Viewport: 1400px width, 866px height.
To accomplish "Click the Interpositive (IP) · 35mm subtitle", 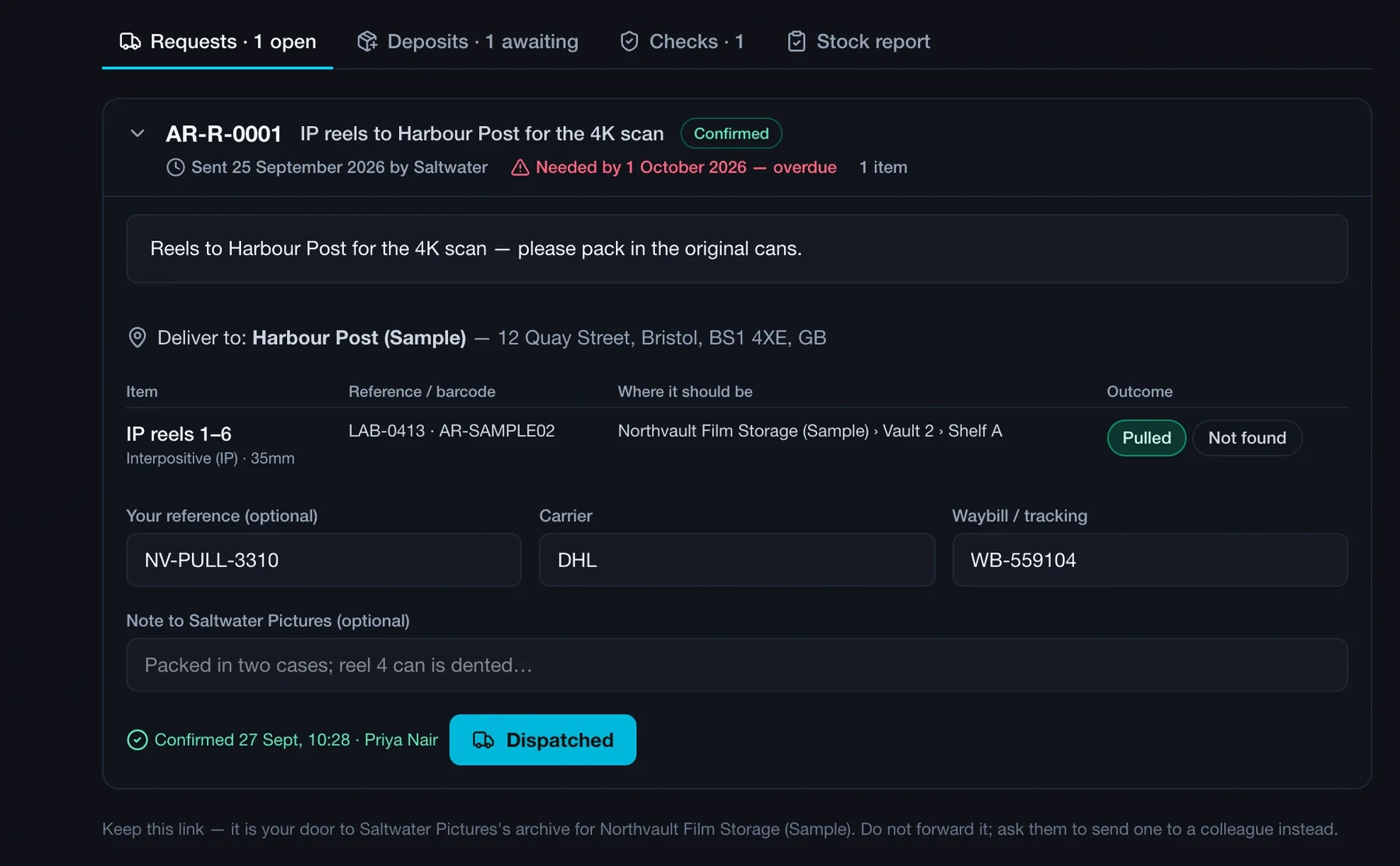I will coord(210,458).
